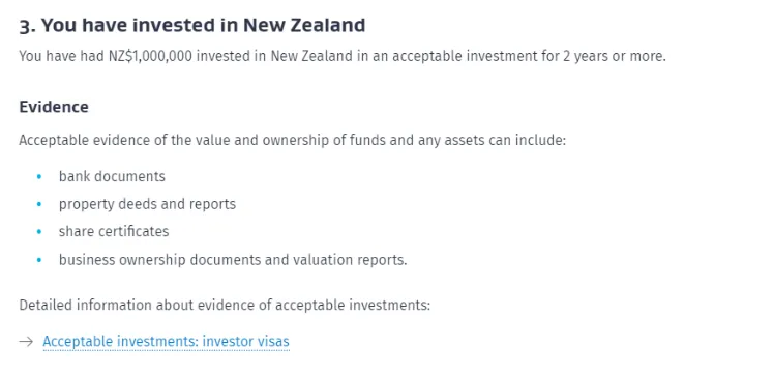Click the arrow icon before Acceptable investments link
The image size is (774, 374).
(26, 341)
